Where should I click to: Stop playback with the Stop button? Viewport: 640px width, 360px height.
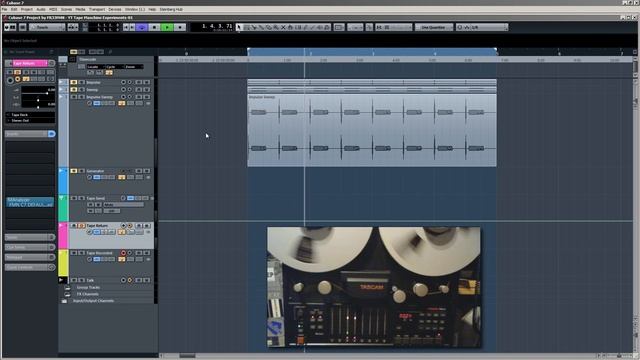click(154, 27)
